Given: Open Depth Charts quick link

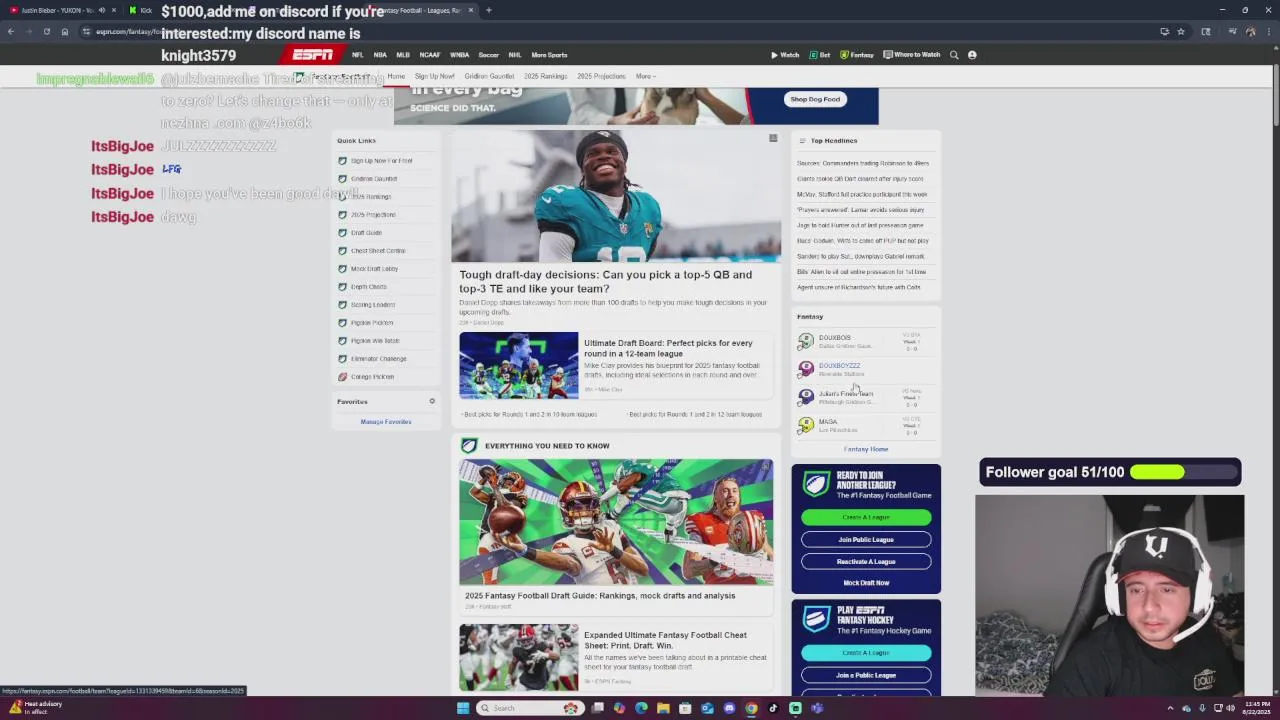Looking at the screenshot, I should [x=368, y=287].
